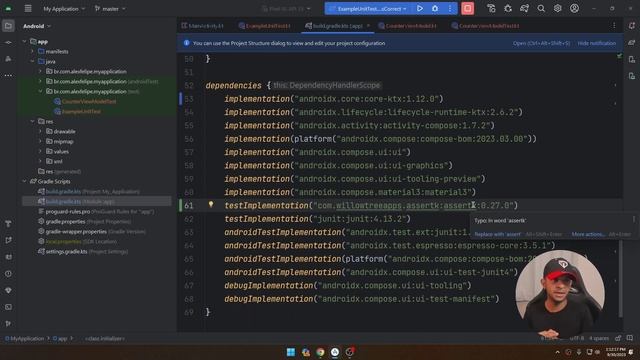Switch to MainActivity.kt tab
Screen dimensions: 640x360
click(x=203, y=26)
